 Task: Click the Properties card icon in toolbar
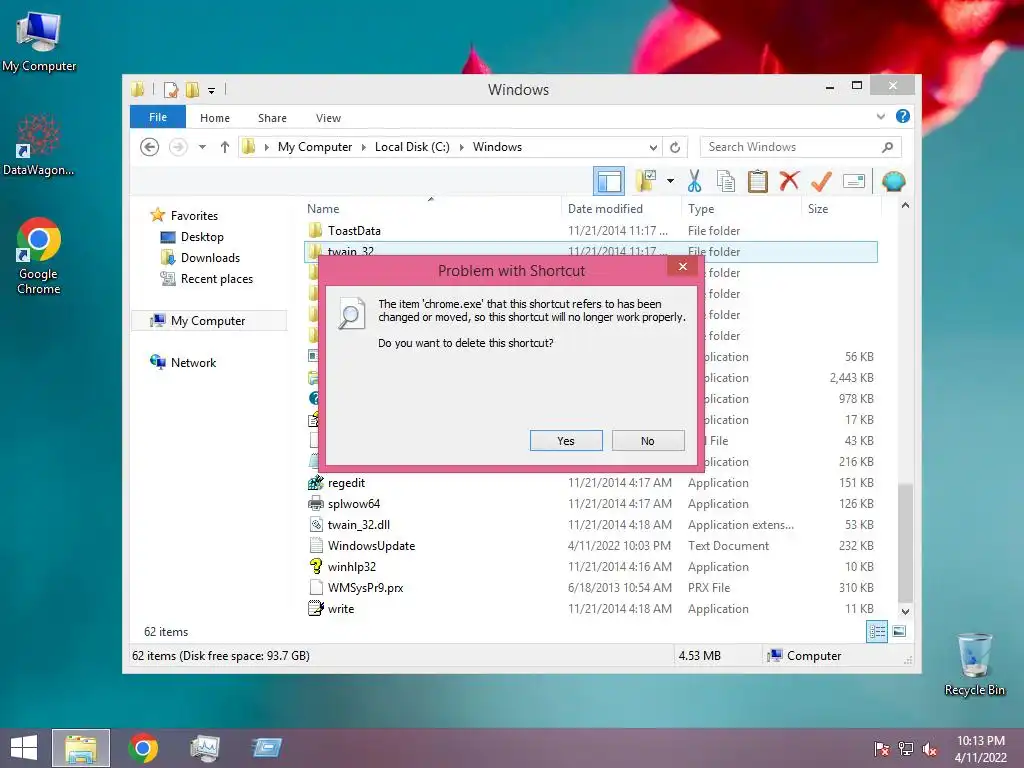click(x=854, y=181)
